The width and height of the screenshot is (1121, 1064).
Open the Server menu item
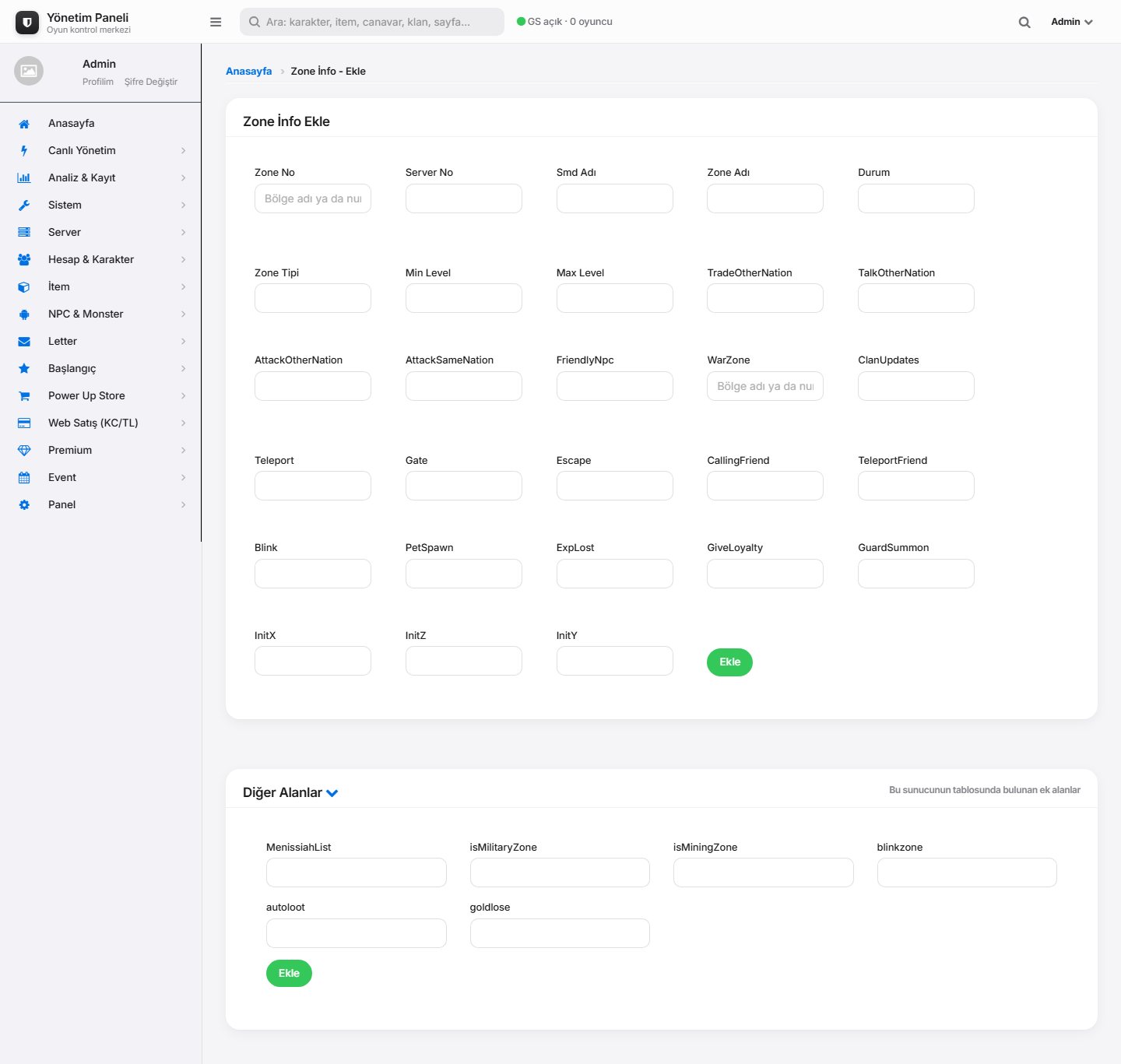[x=100, y=233]
